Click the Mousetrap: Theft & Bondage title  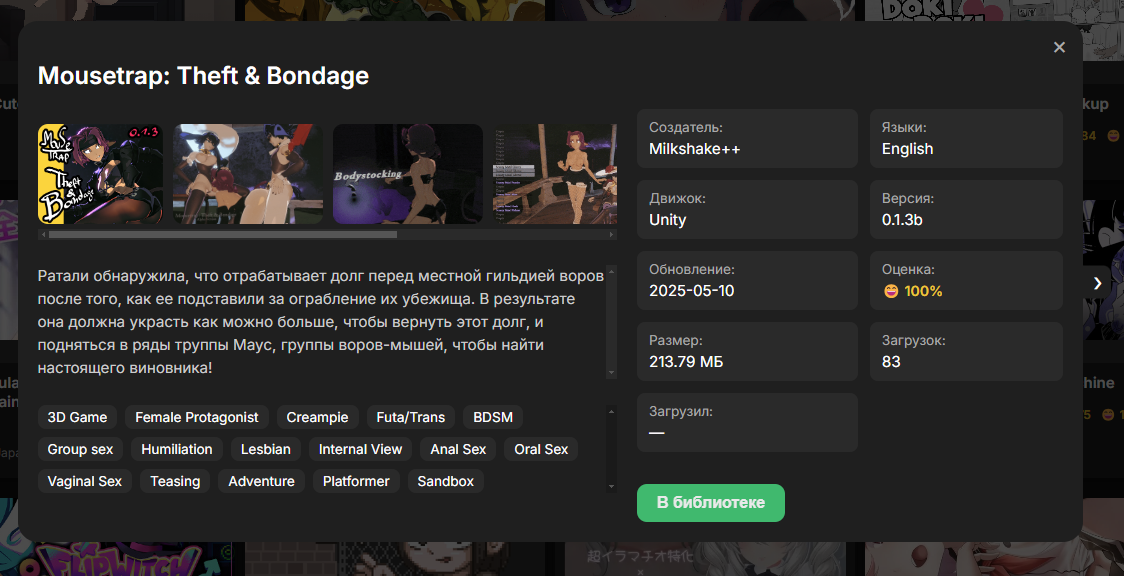pyautogui.click(x=203, y=76)
